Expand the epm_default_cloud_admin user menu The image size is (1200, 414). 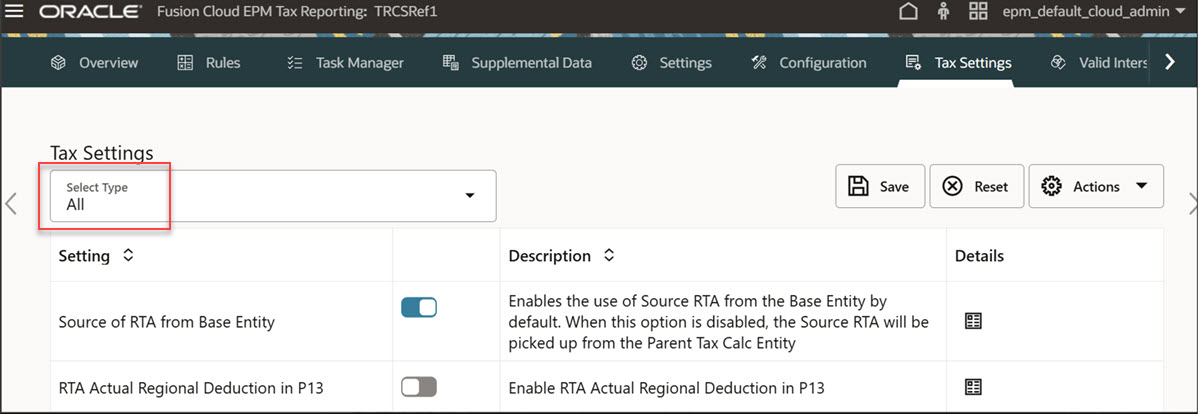coord(1096,13)
